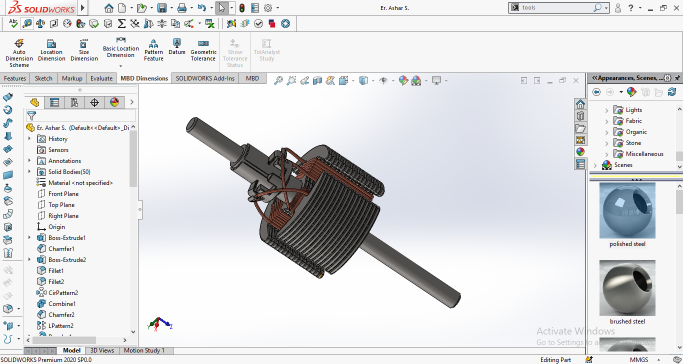683x364 pixels.
Task: Expand the Solid Bodies(50) tree node
Action: (29, 172)
